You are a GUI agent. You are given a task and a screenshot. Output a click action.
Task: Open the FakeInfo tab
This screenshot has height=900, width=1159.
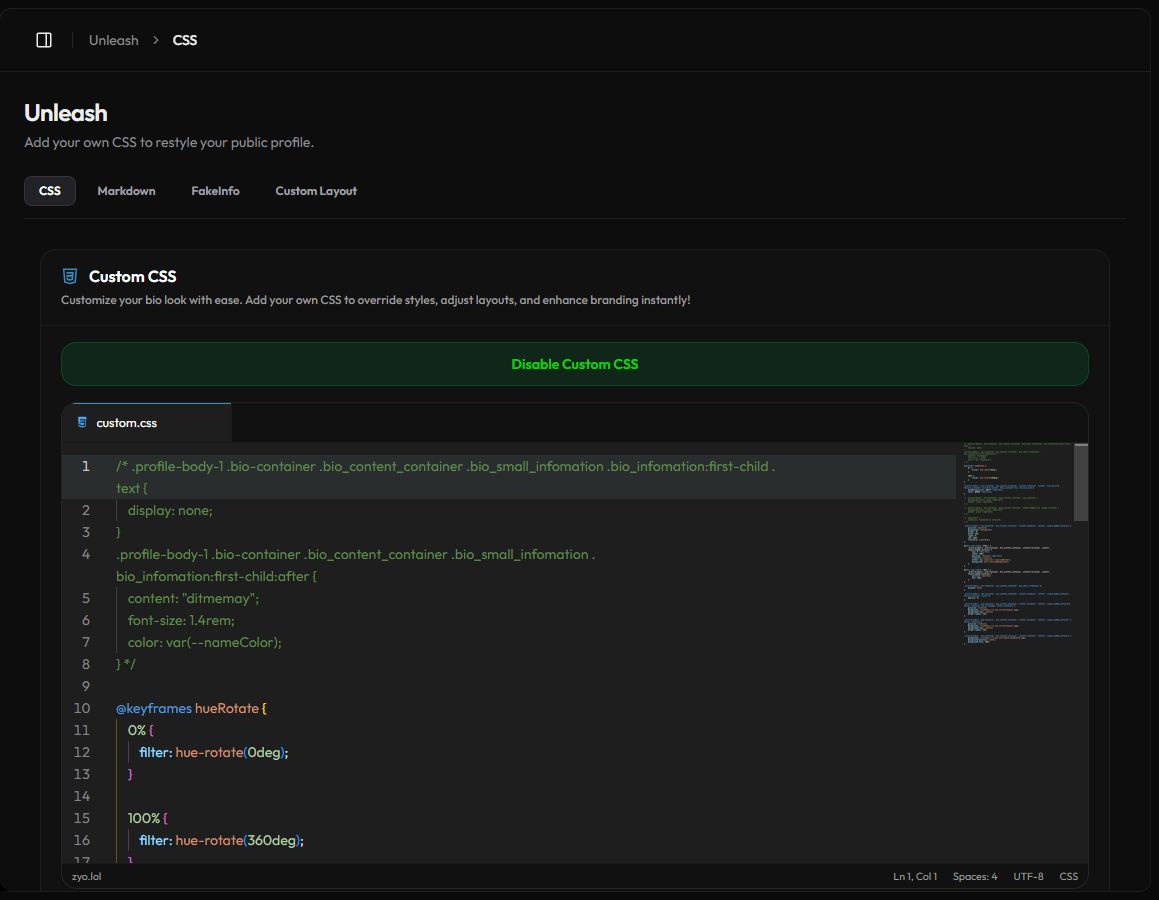pos(215,191)
